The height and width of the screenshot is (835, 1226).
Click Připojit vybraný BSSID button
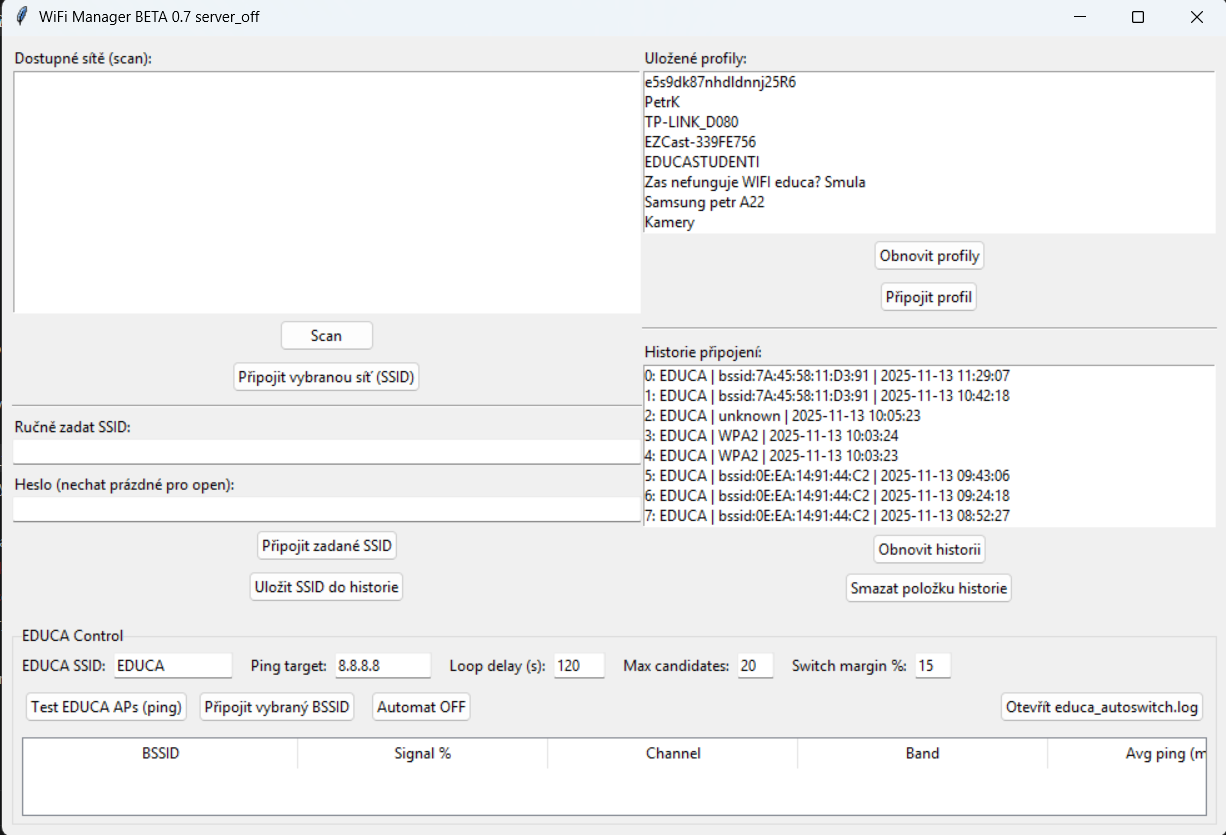pyautogui.click(x=277, y=707)
